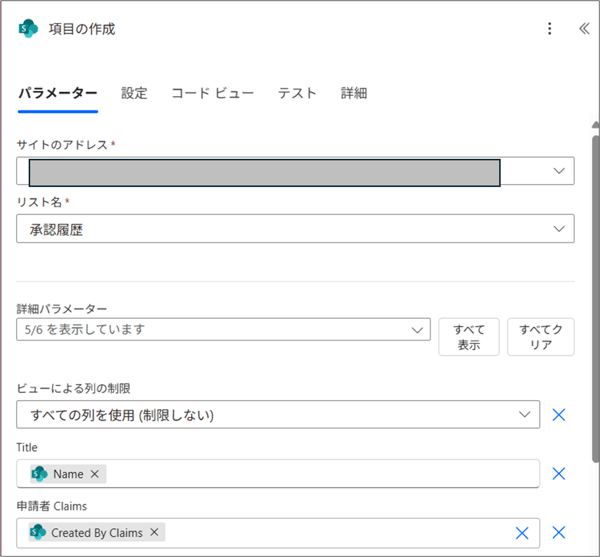Clear the 申請者 Claims field contents

[x=521, y=533]
